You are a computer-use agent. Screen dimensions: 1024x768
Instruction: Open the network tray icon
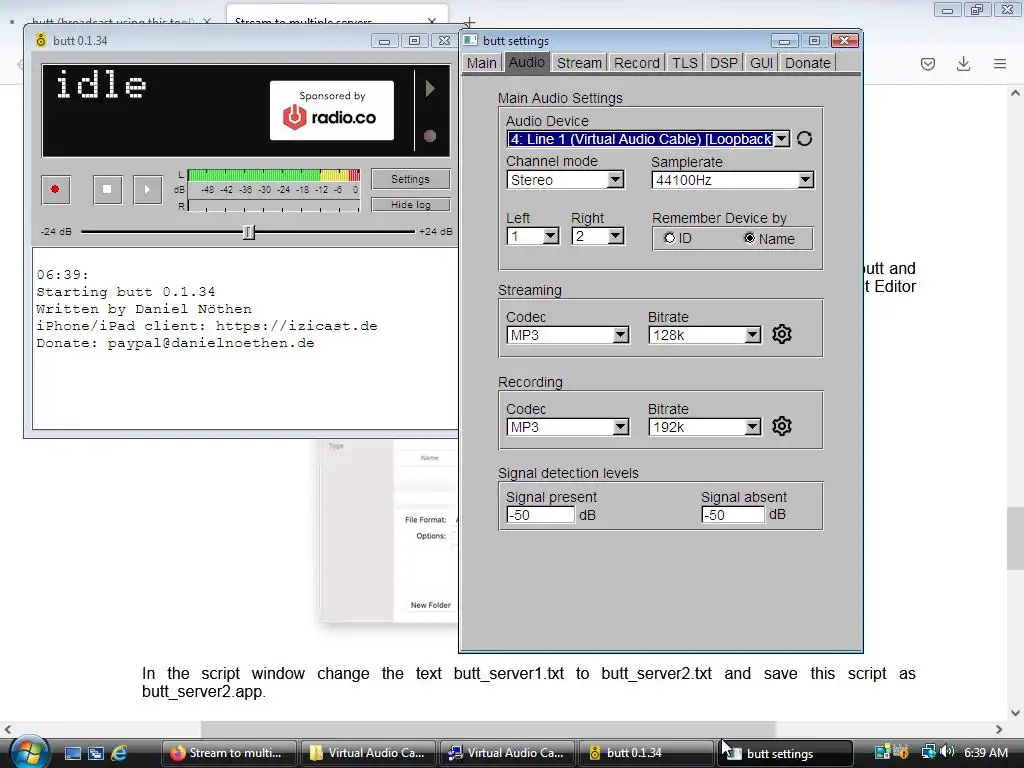coord(928,752)
